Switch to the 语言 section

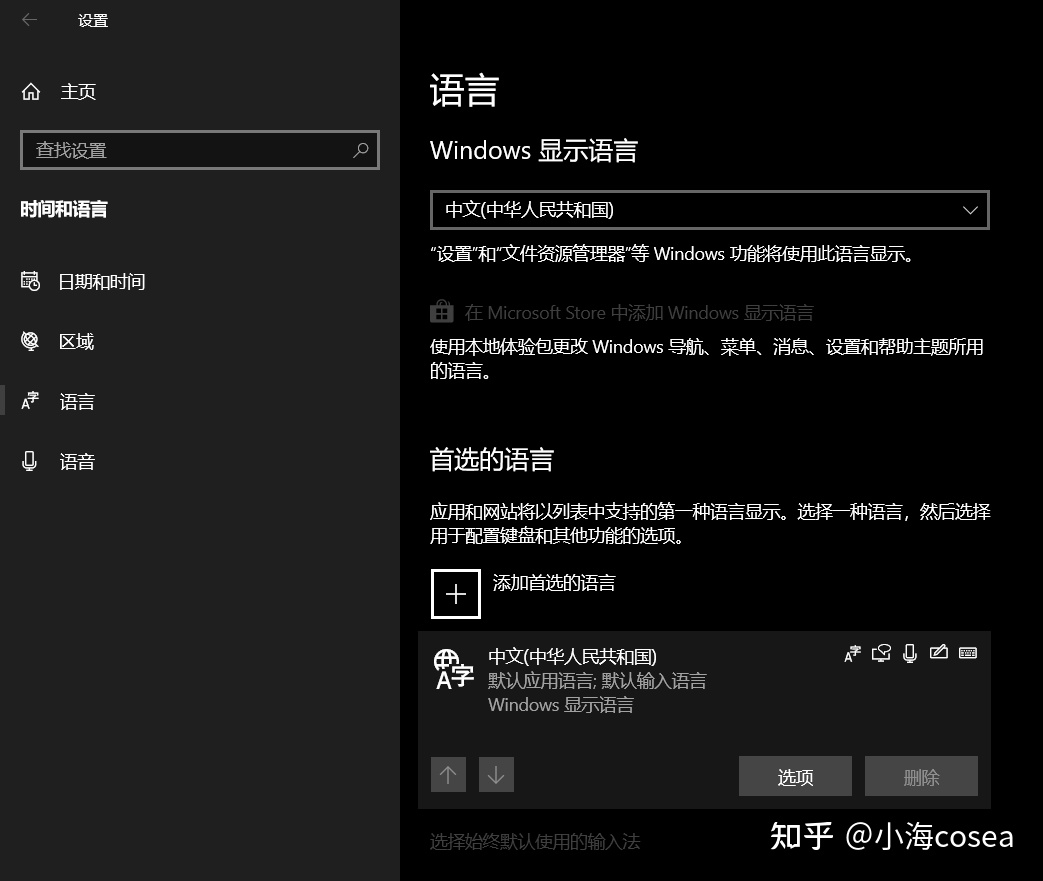click(x=80, y=401)
